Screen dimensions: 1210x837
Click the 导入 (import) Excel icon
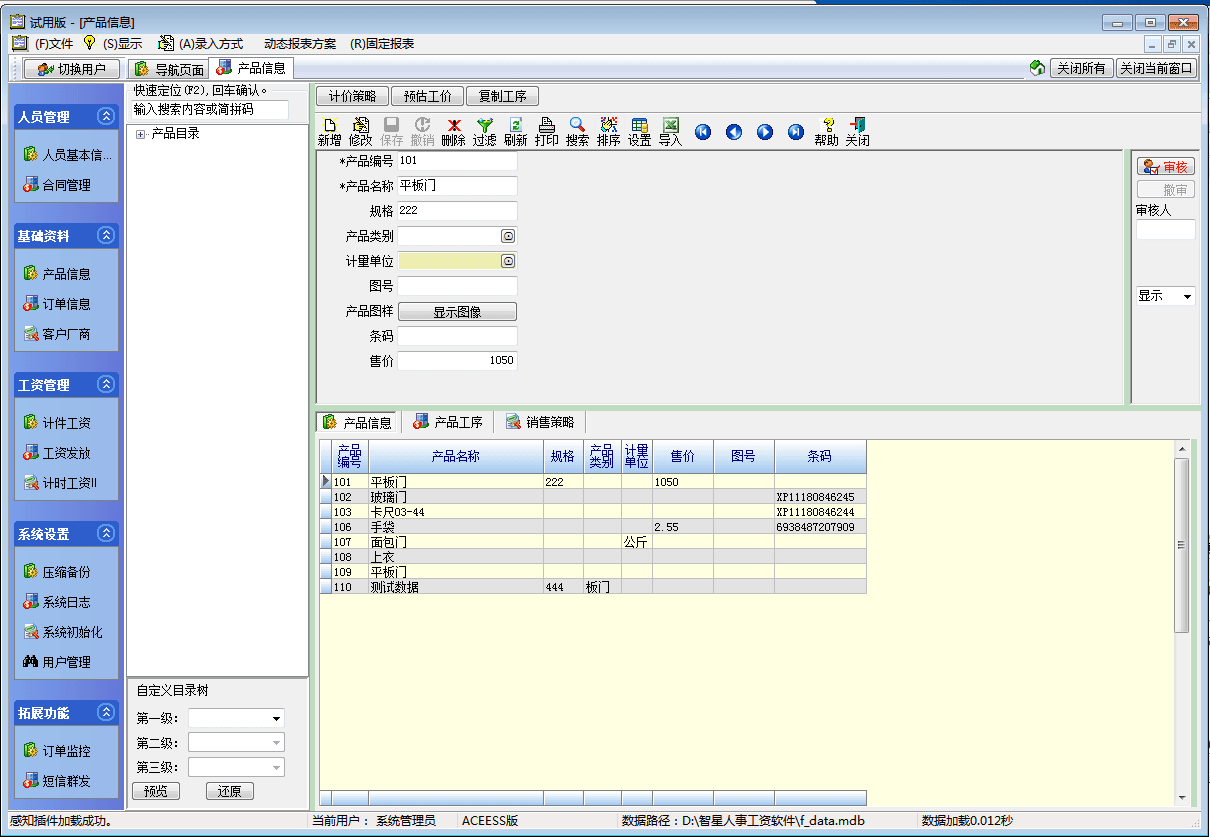(x=670, y=132)
